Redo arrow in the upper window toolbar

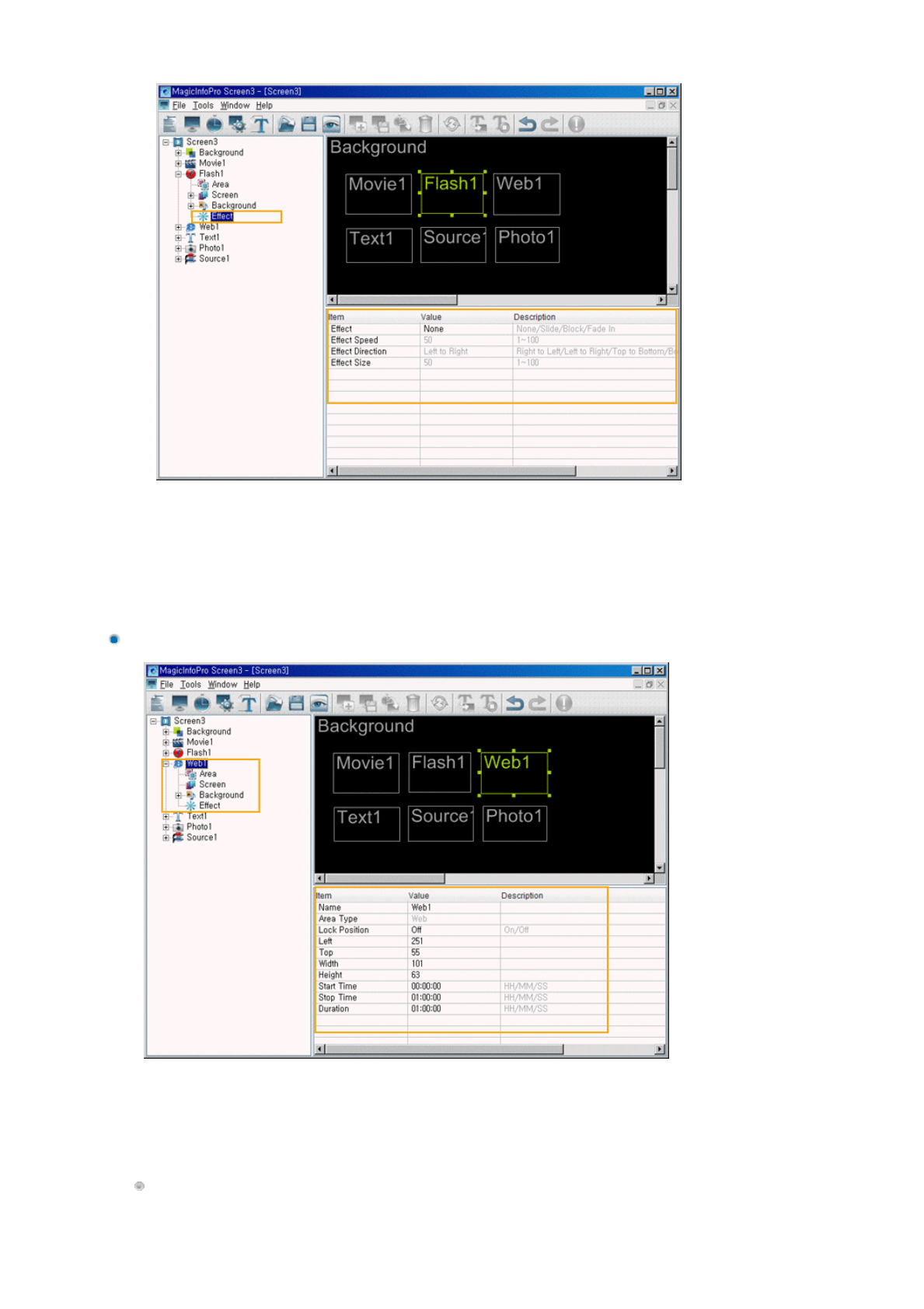(549, 124)
